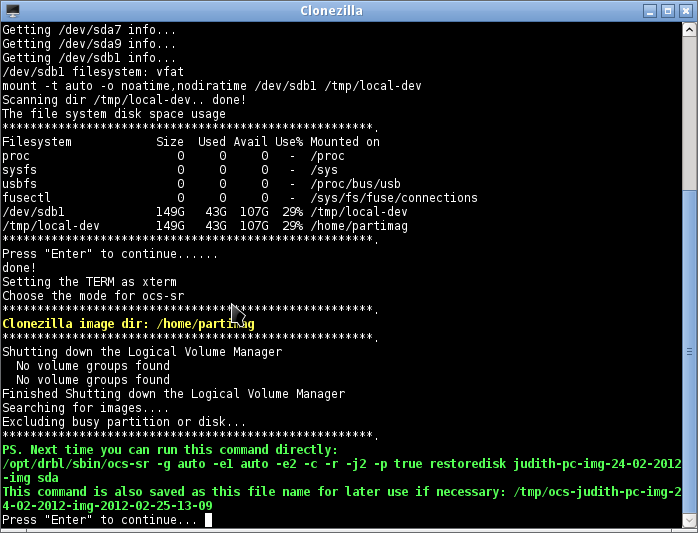698x533 pixels.
Task: Click 'Scanning dir /tmp/local-dev.. done!' line
Action: (124, 100)
